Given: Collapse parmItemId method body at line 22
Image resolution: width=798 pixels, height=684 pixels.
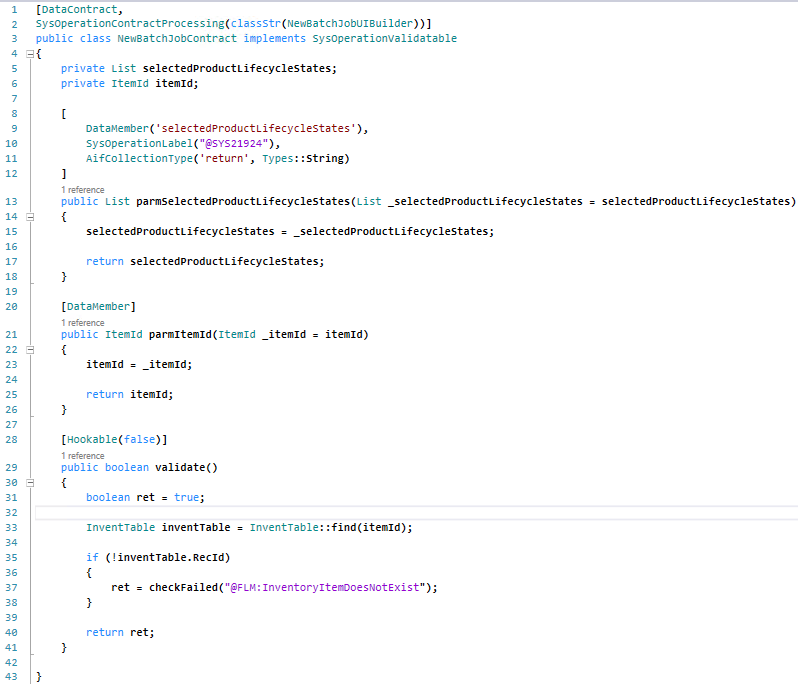Looking at the screenshot, I should [x=30, y=350].
